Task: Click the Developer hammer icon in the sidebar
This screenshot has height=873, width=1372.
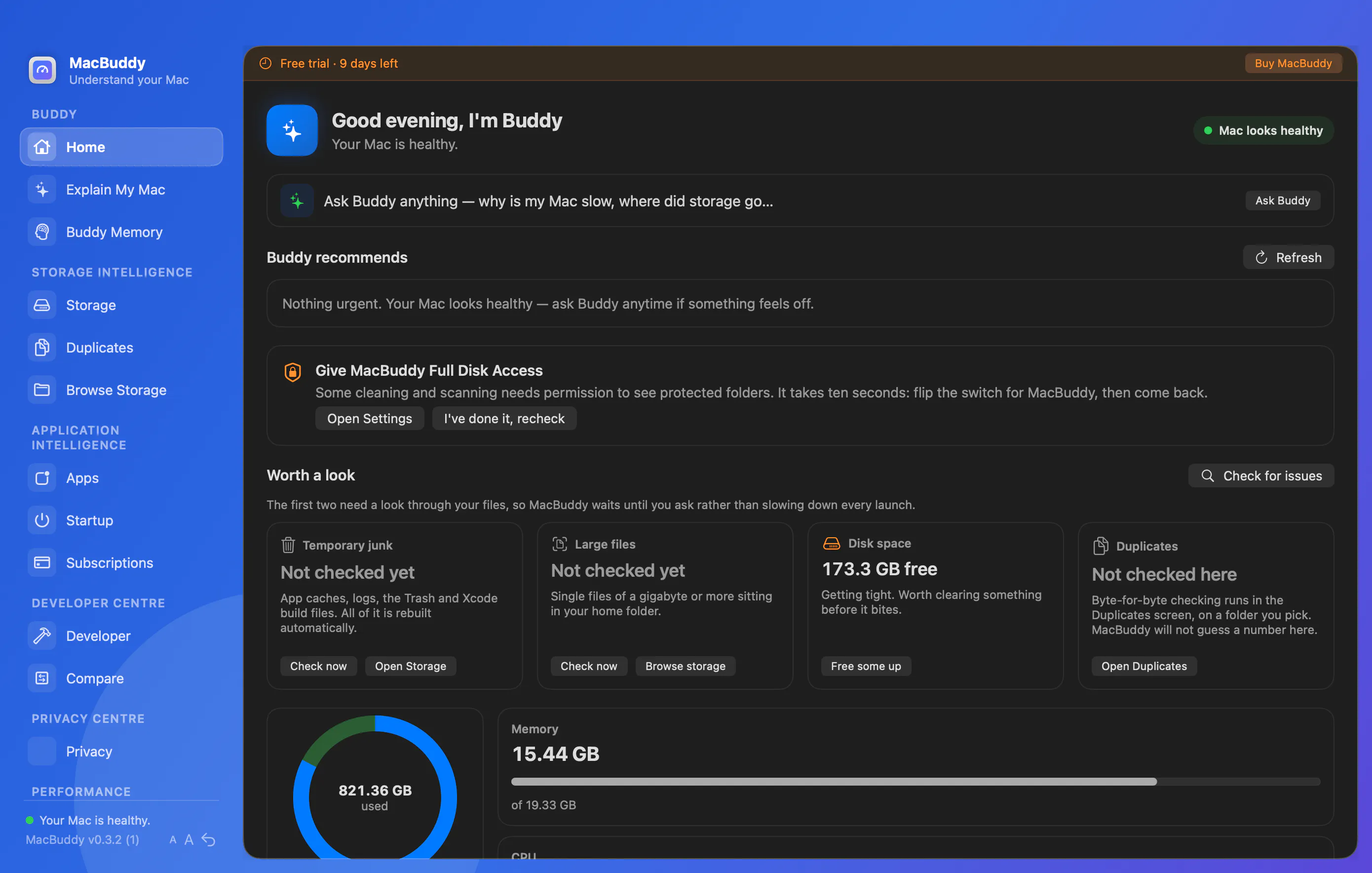Action: (x=42, y=635)
